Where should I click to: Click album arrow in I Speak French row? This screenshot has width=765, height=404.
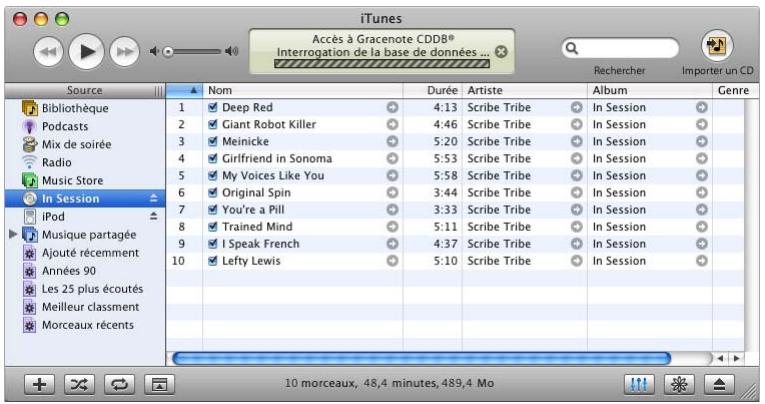click(x=702, y=243)
